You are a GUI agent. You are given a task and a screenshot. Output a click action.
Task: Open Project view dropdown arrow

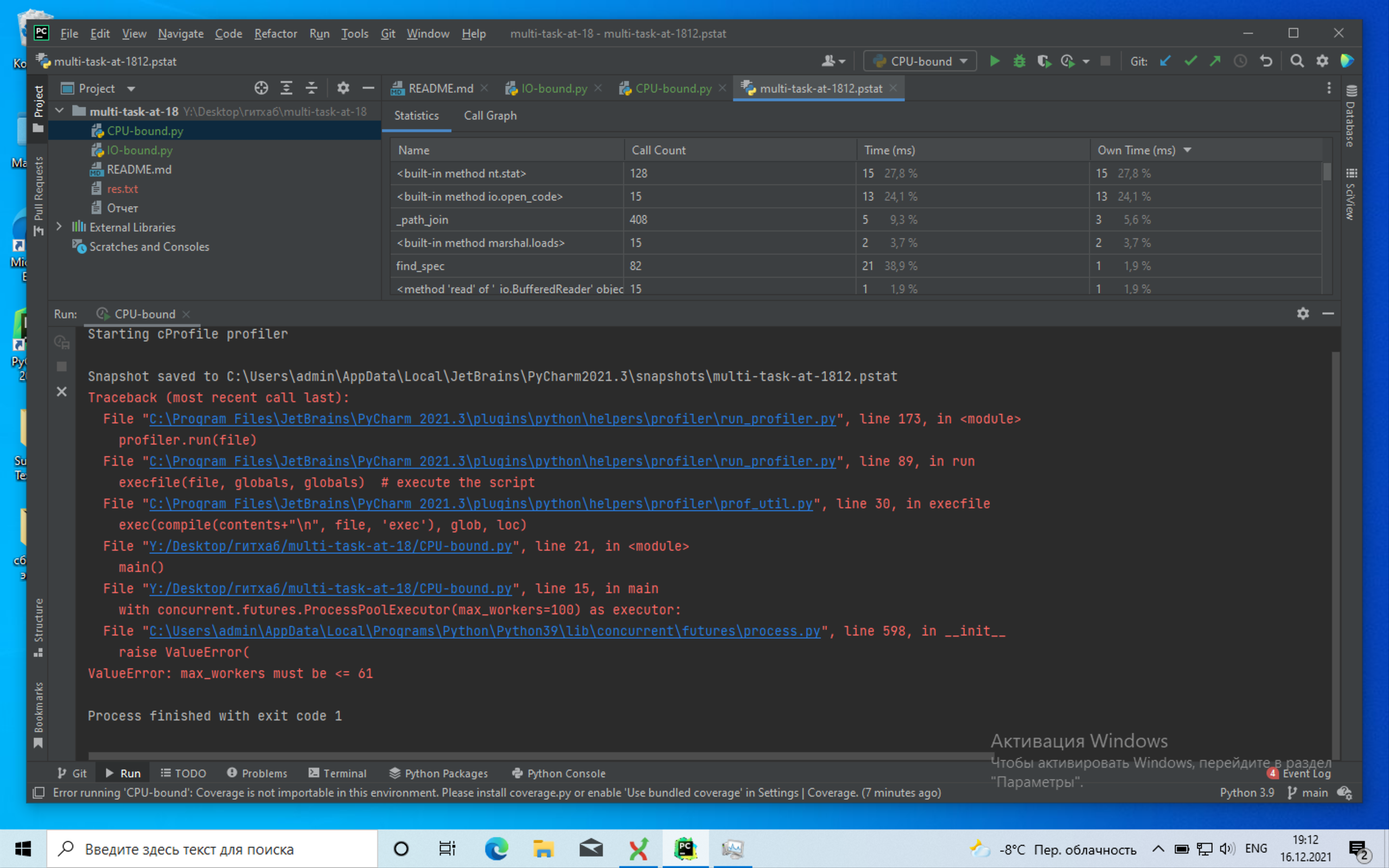tap(131, 88)
